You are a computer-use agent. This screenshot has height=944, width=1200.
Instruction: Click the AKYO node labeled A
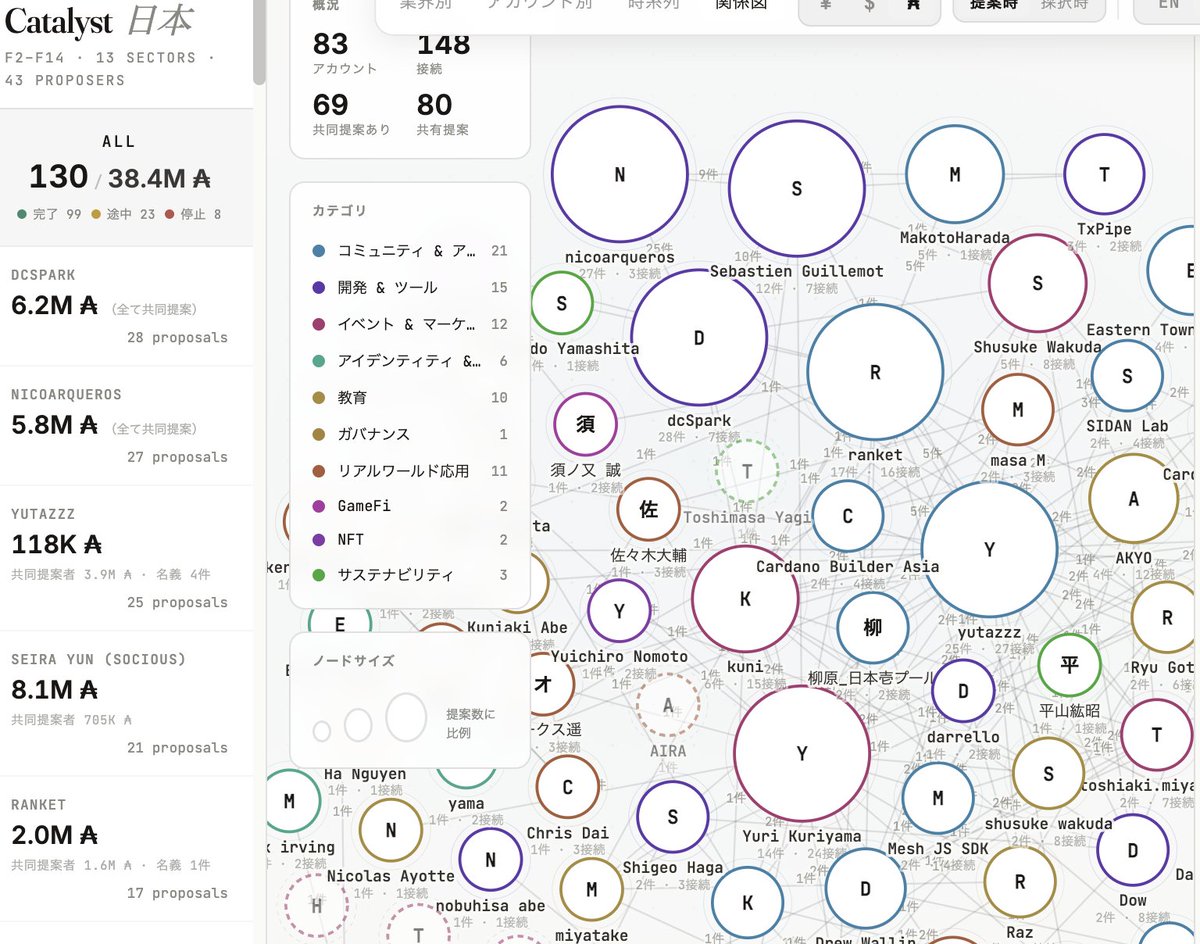click(1133, 498)
